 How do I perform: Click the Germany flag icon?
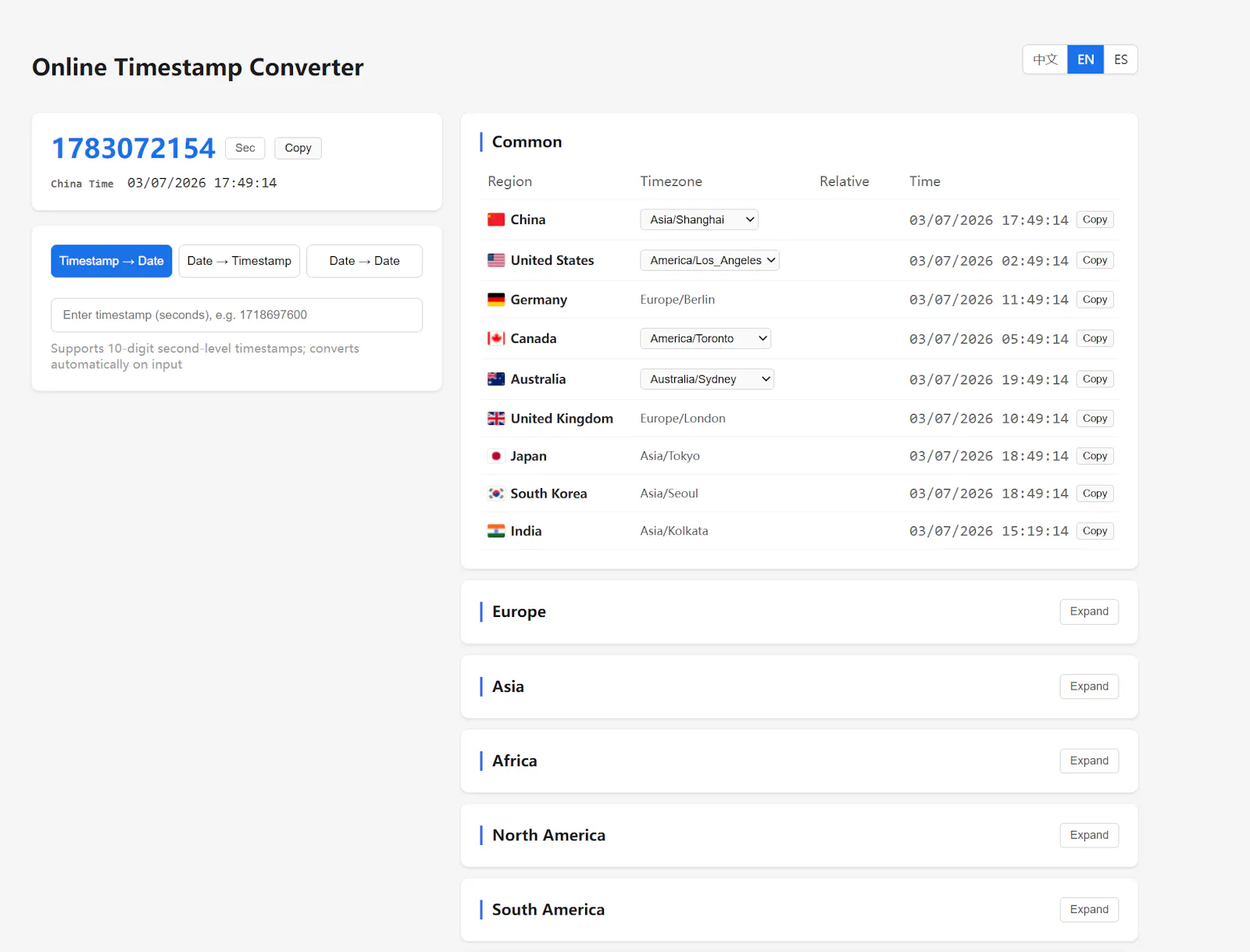coord(496,299)
